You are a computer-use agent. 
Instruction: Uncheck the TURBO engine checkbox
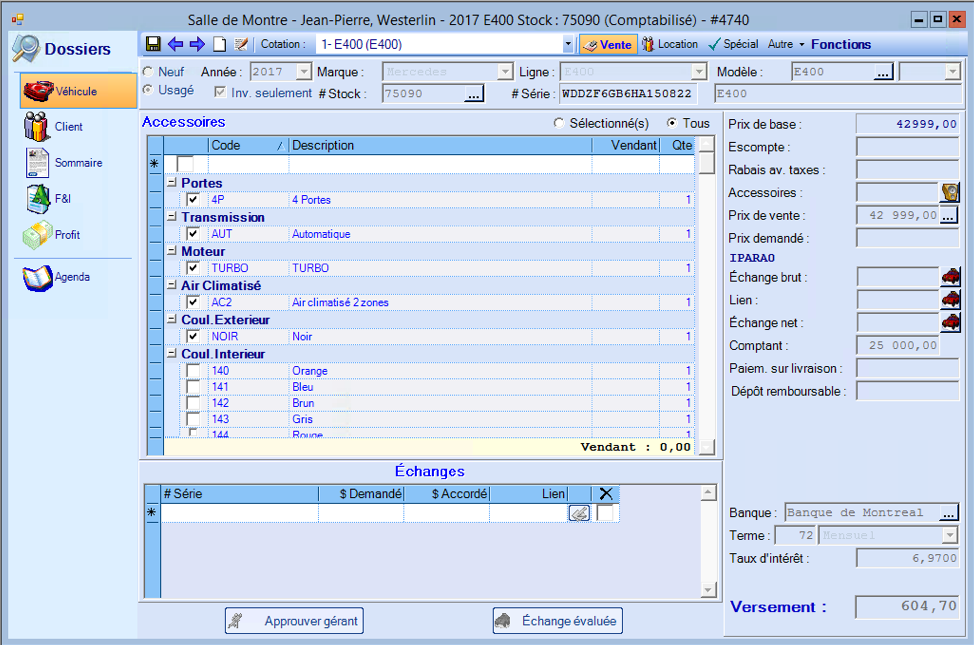193,268
